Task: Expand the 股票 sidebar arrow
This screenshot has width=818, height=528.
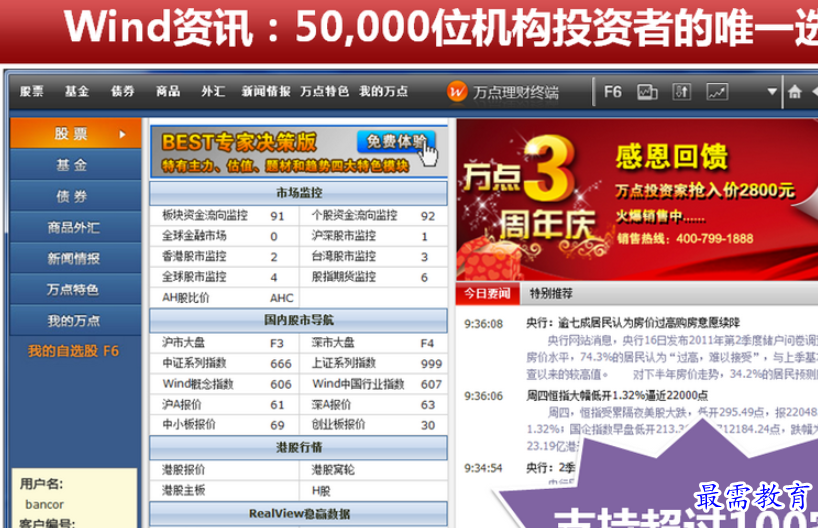Action: [122, 133]
